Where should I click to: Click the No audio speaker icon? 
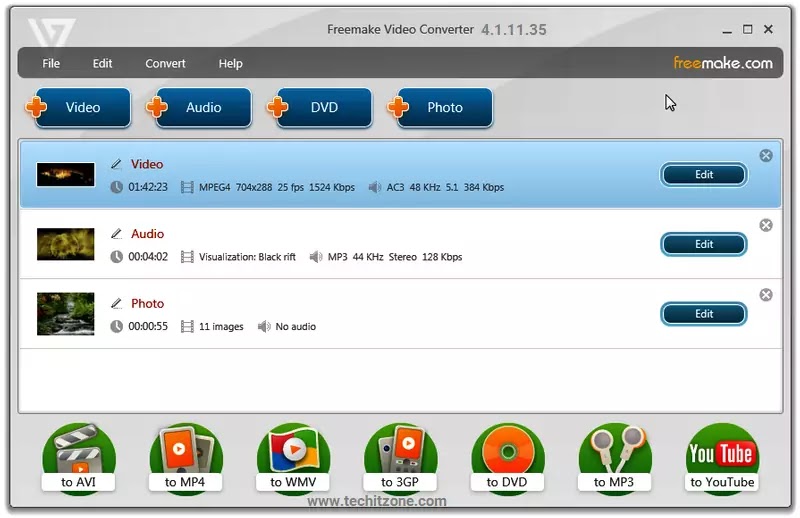point(264,326)
